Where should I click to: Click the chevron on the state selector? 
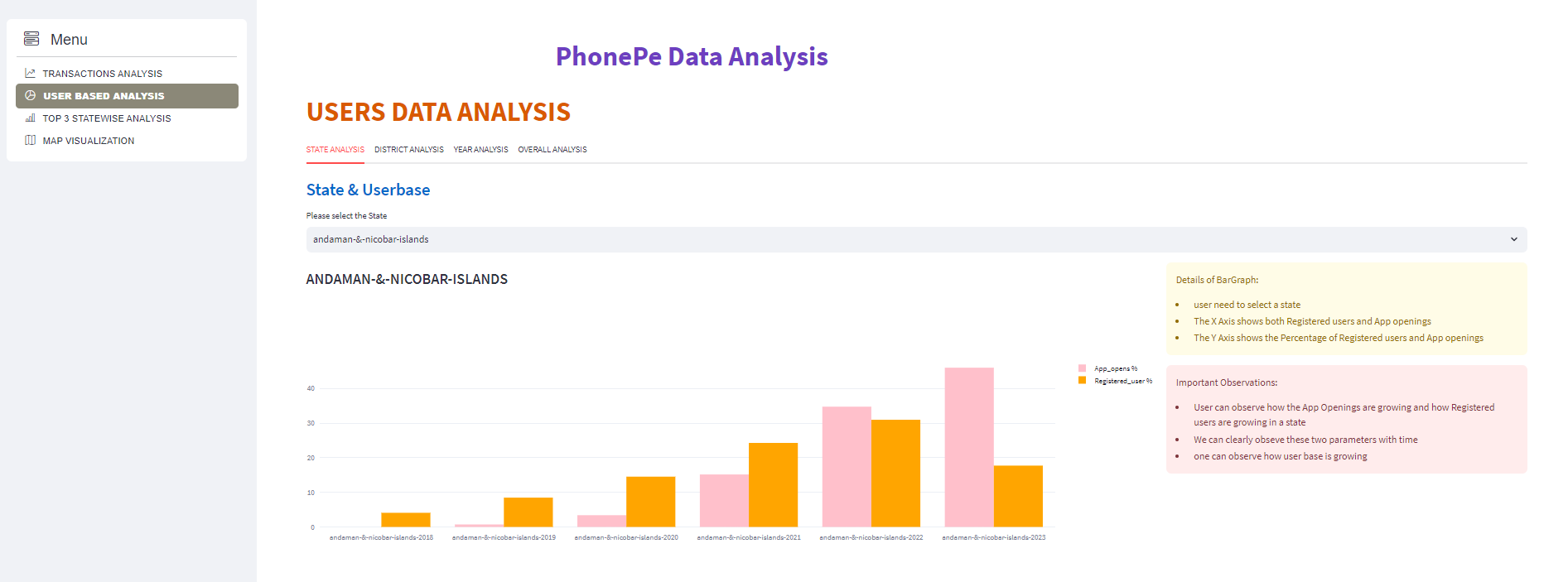[1514, 239]
